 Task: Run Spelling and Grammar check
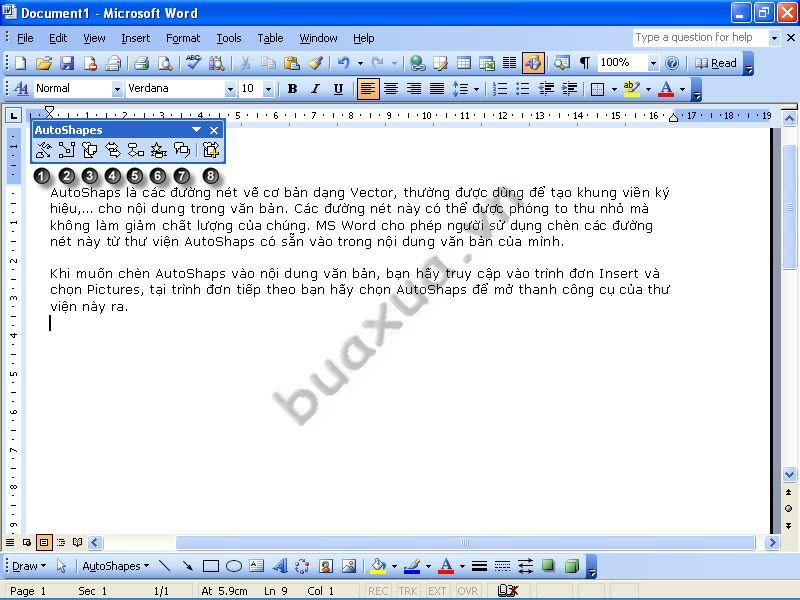(x=193, y=63)
